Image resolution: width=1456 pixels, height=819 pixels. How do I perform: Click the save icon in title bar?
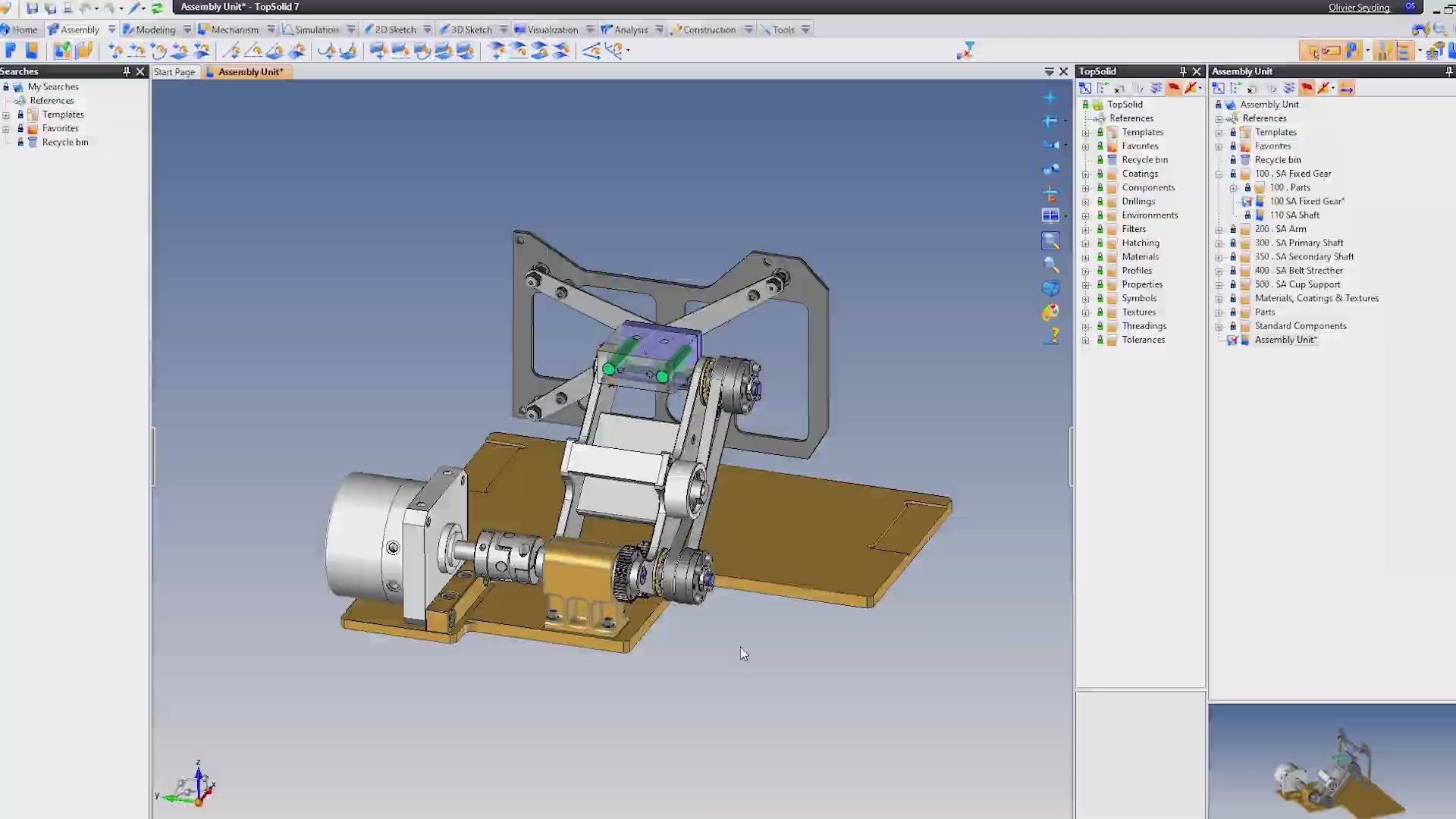pos(32,8)
